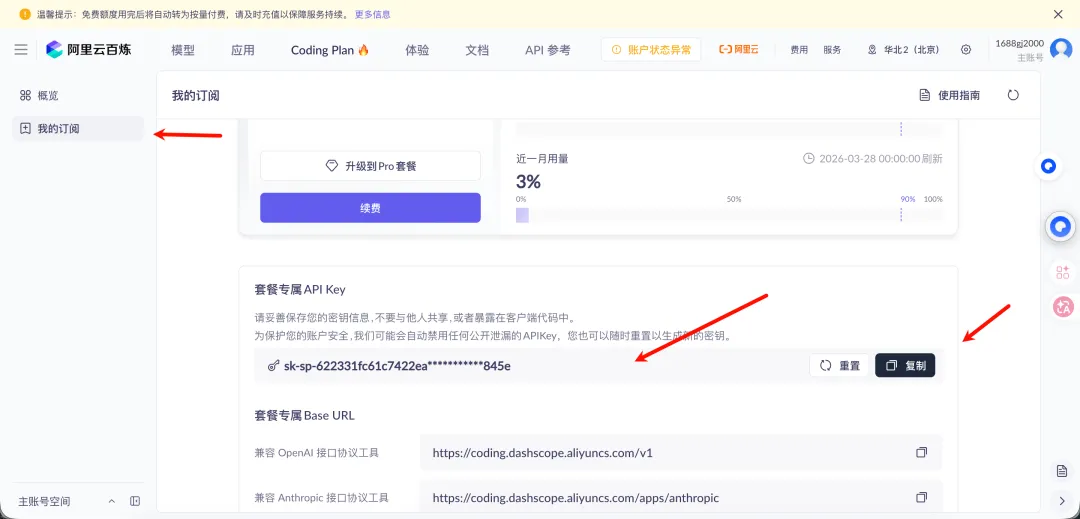Click the 套餐专属 Base URL heading
This screenshot has height=519, width=1080.
(x=304, y=415)
